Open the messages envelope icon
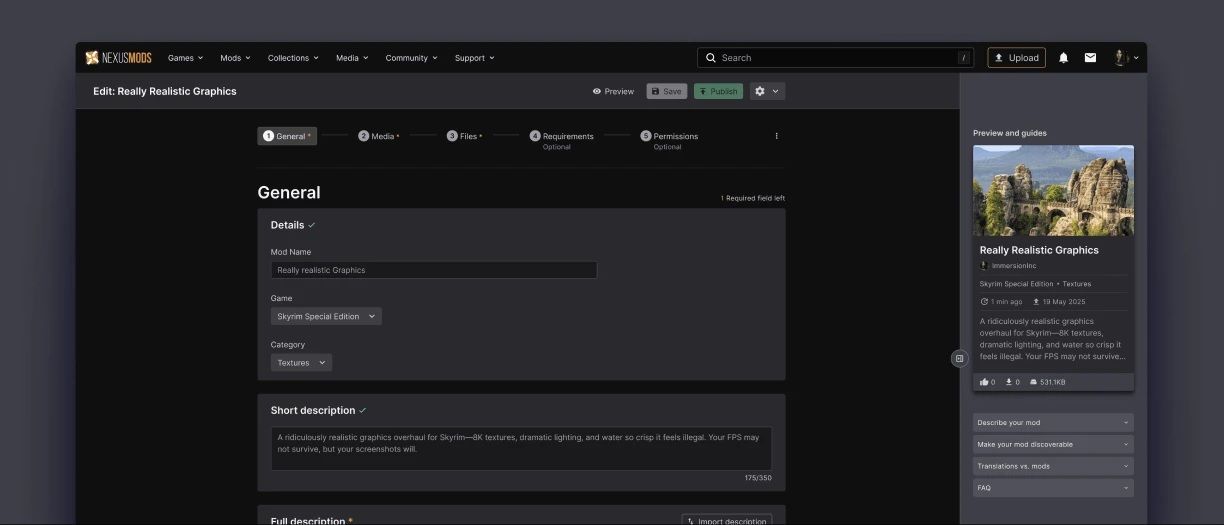This screenshot has height=525, width=1224. pyautogui.click(x=1090, y=58)
